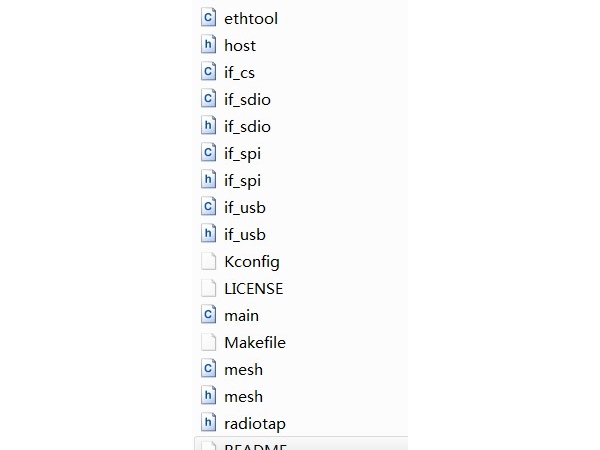This screenshot has height=450, width=600.
Task: Select the if_usb C source file name
Action: click(x=244, y=207)
